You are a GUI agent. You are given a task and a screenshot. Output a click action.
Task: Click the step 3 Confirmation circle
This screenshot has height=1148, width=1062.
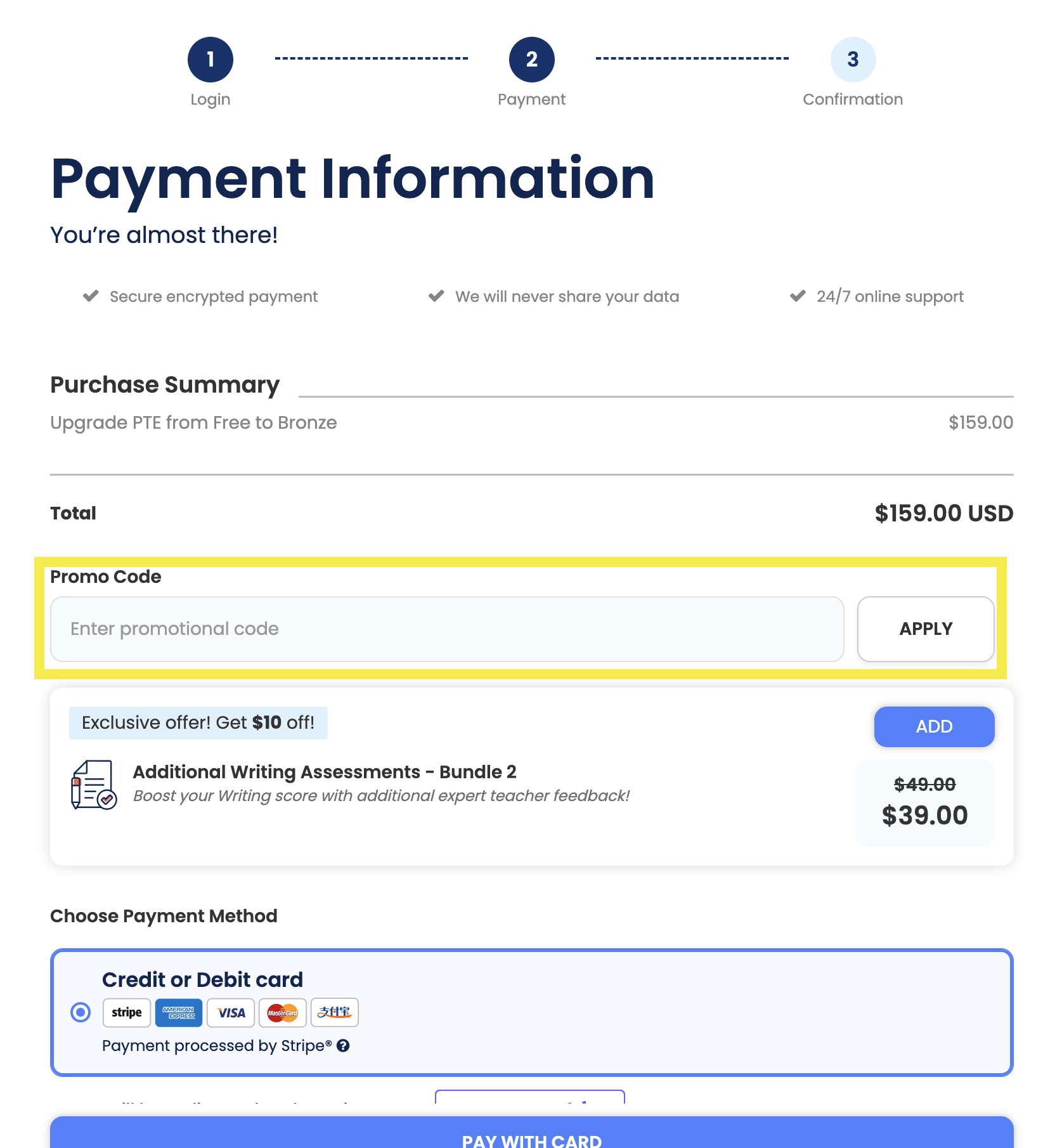[852, 59]
